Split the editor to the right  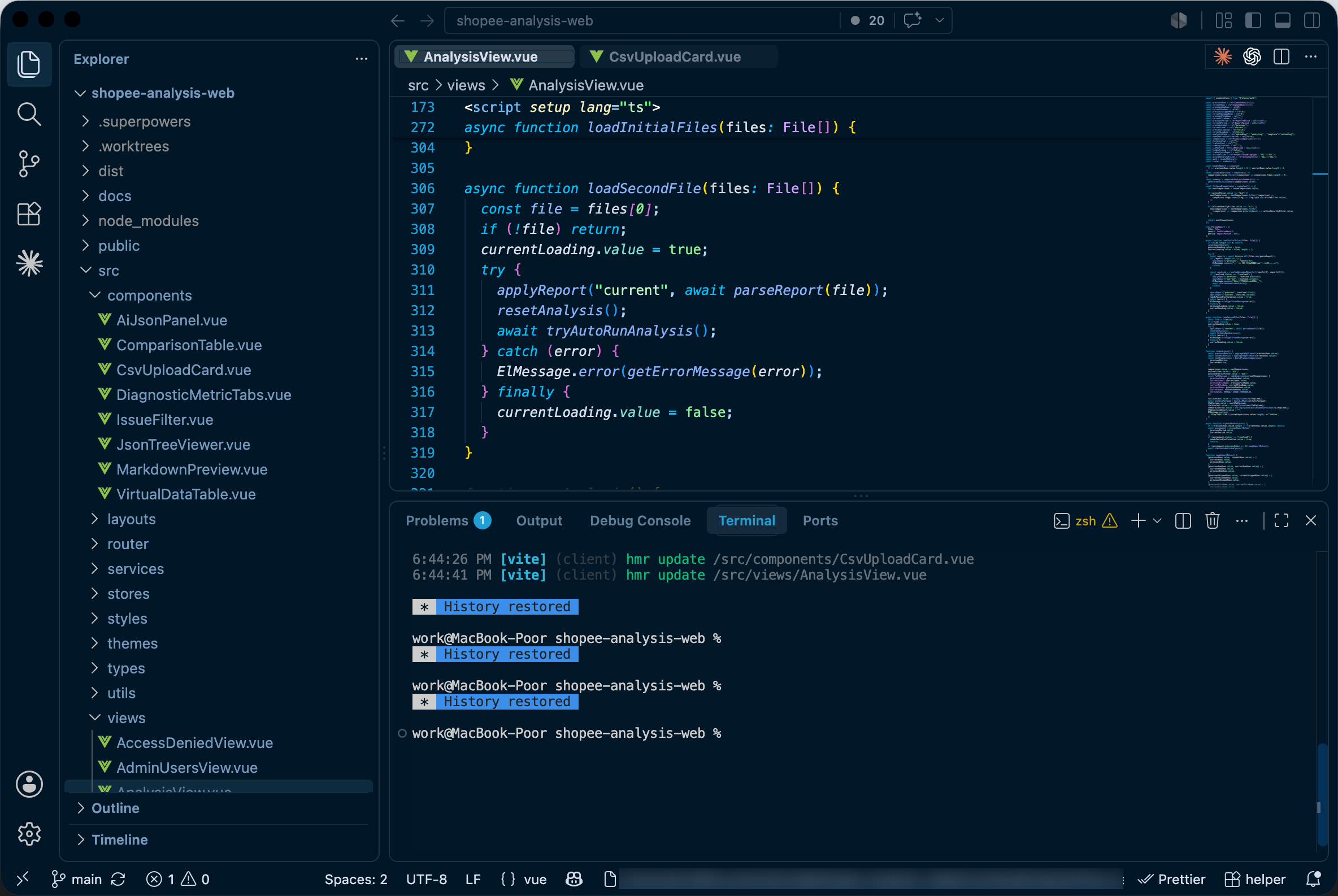tap(1281, 56)
